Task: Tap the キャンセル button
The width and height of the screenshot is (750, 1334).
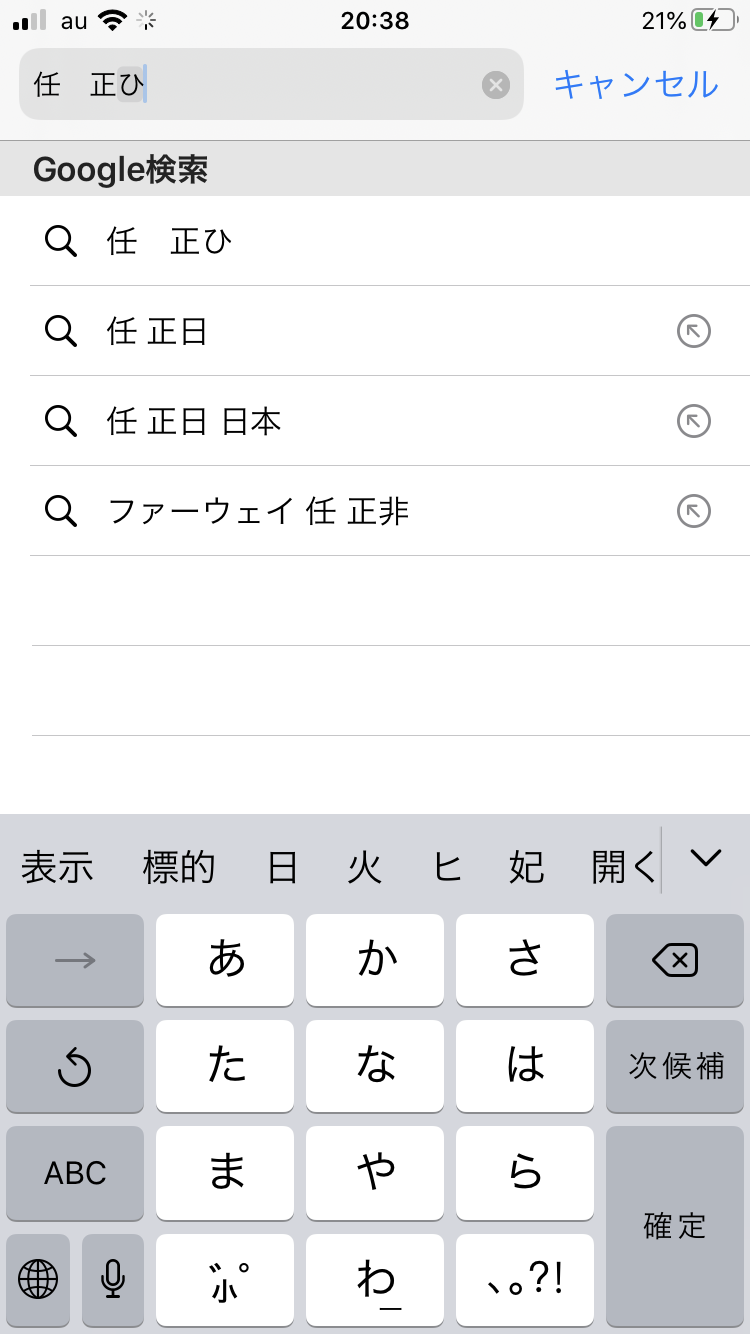Action: [x=636, y=84]
